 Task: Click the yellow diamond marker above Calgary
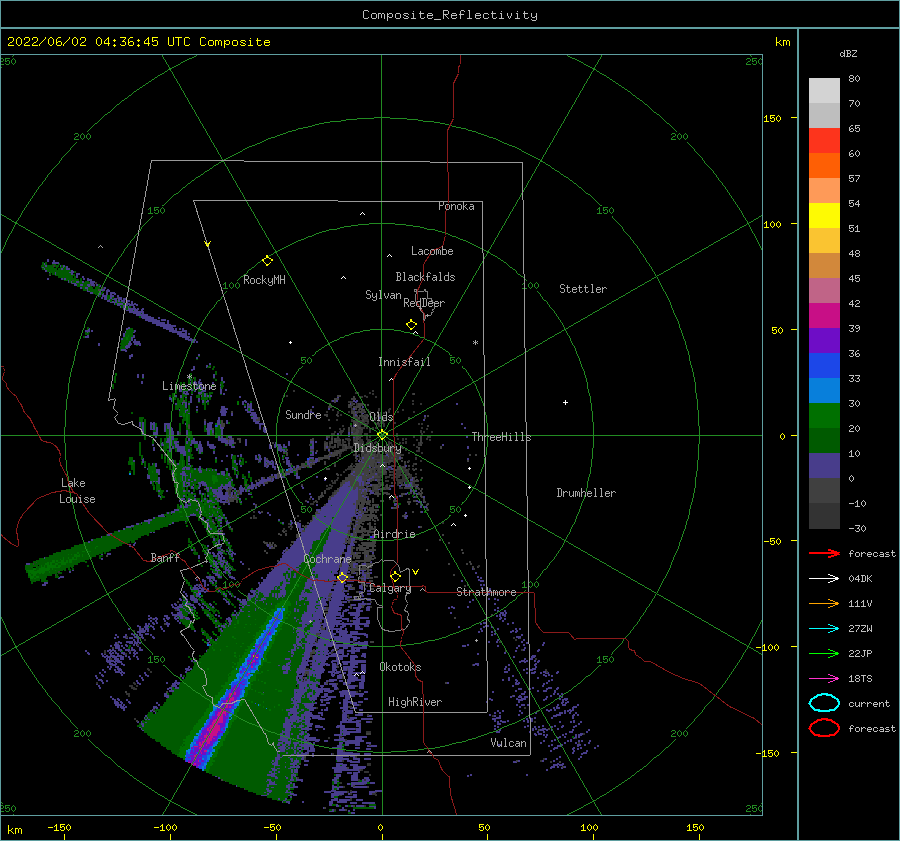pyautogui.click(x=395, y=576)
